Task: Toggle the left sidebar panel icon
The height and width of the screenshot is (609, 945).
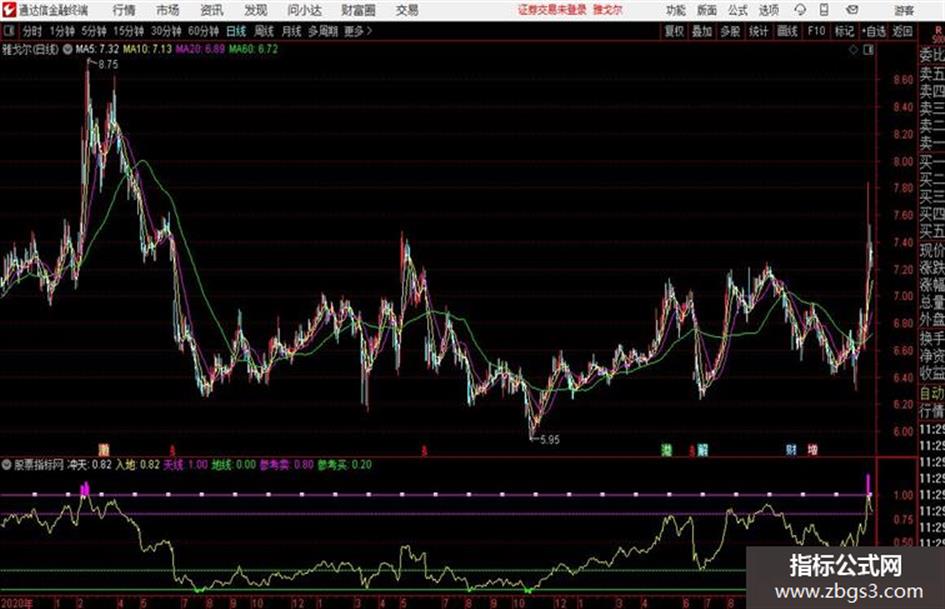Action: [x=8, y=31]
